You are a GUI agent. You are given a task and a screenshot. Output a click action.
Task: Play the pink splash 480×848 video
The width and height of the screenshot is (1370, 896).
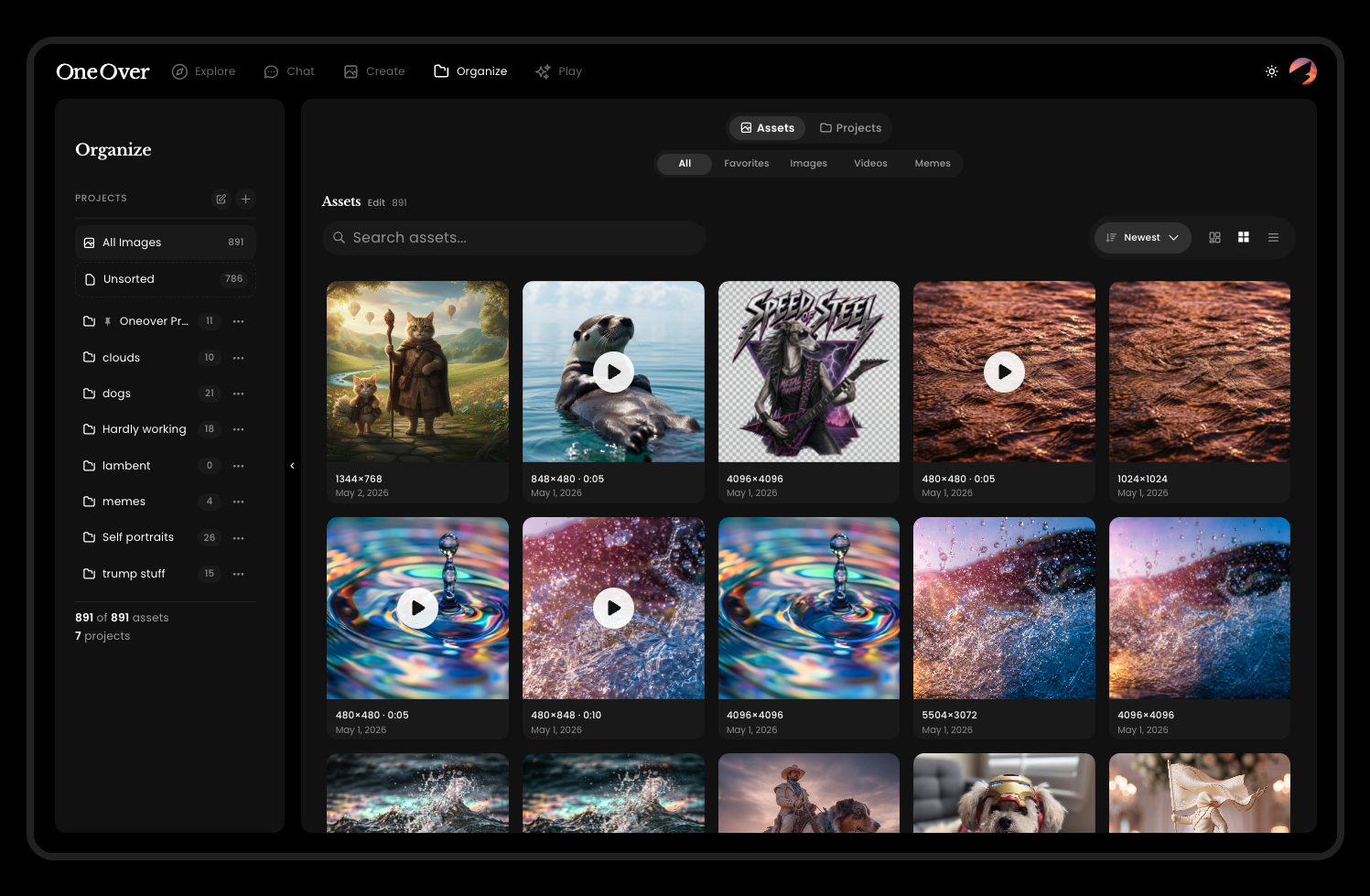coord(613,608)
